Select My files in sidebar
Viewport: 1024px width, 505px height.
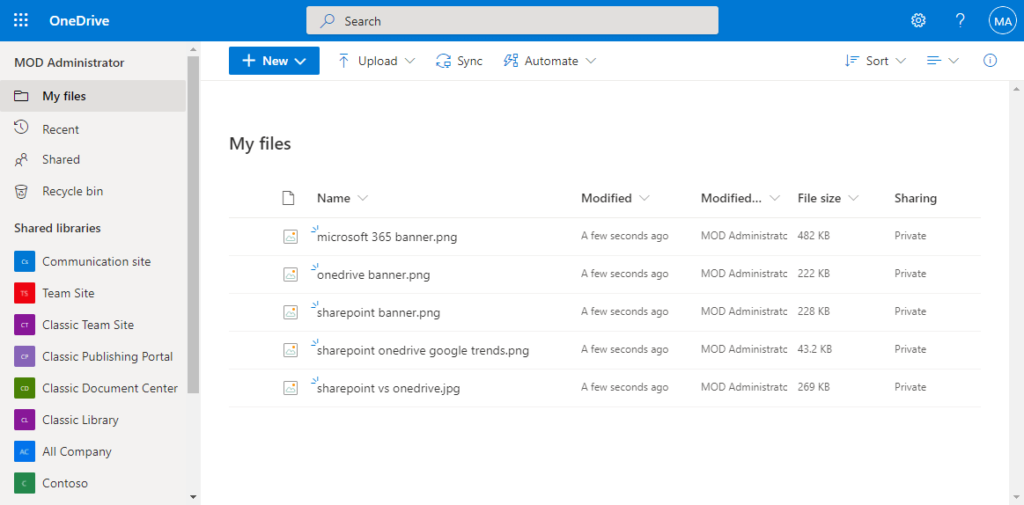pyautogui.click(x=93, y=96)
